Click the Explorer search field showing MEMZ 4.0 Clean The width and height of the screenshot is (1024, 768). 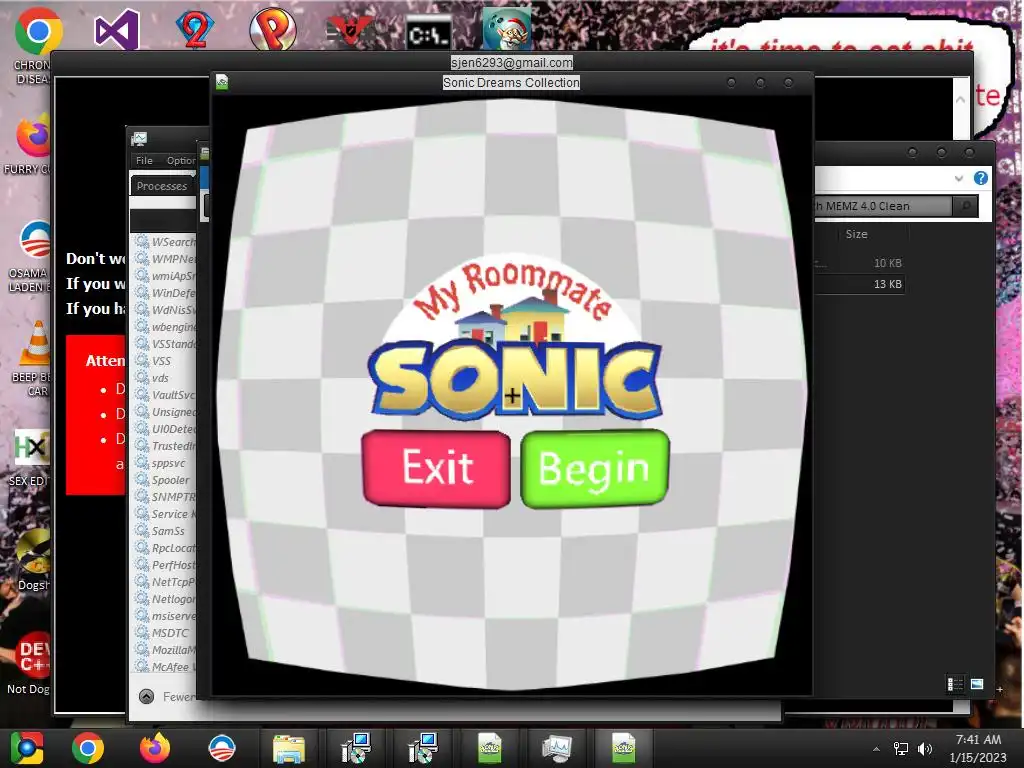883,206
